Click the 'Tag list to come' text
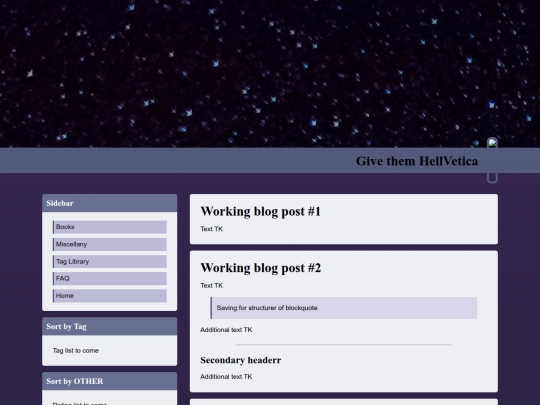540x405 pixels. [76, 351]
